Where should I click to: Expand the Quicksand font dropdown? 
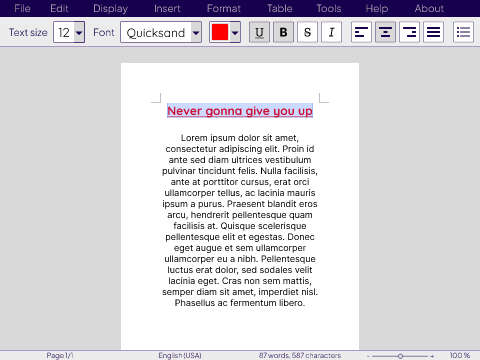coord(196,32)
